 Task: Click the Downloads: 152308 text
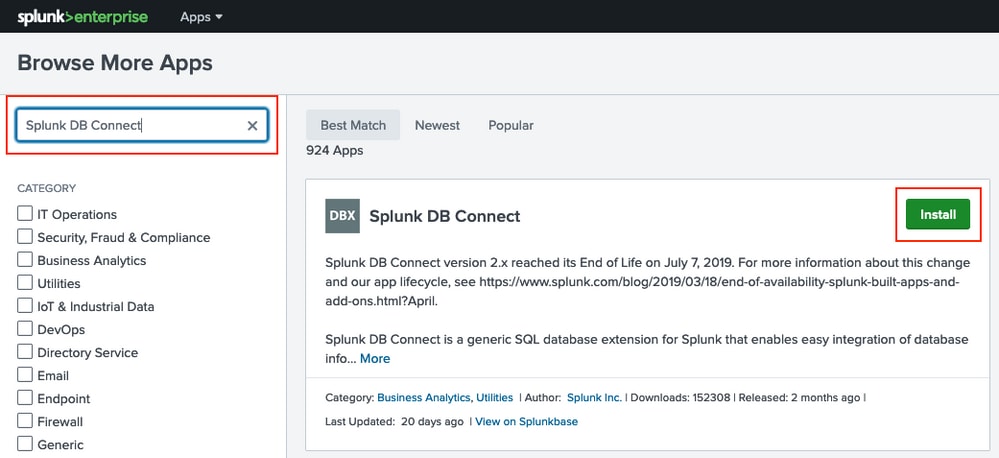pos(680,397)
